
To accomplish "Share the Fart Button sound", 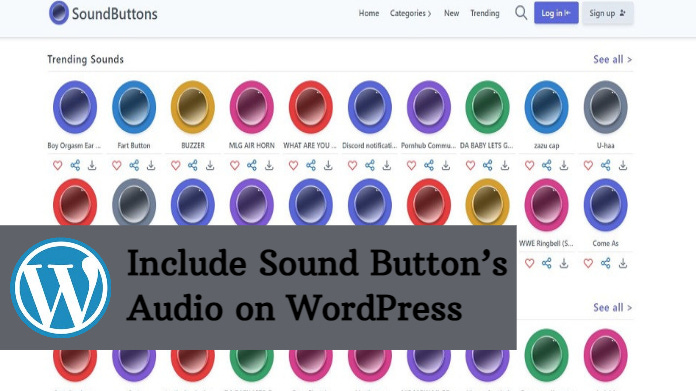I will pos(134,166).
